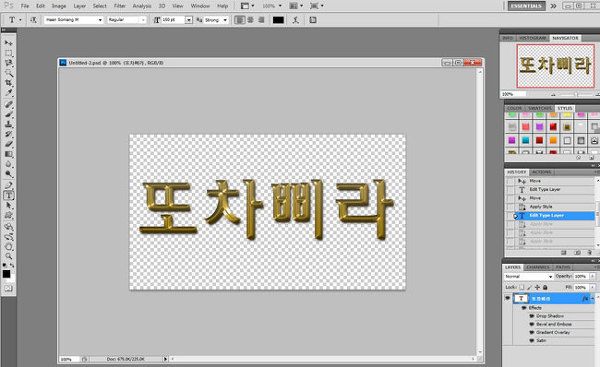Open the File menu
Screen dimensions: 600x367
click(25, 6)
